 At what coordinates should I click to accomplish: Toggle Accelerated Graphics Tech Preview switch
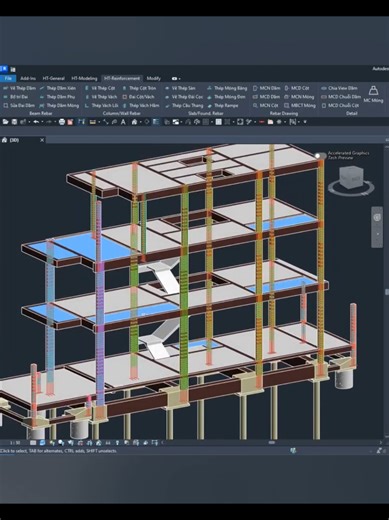[320, 156]
